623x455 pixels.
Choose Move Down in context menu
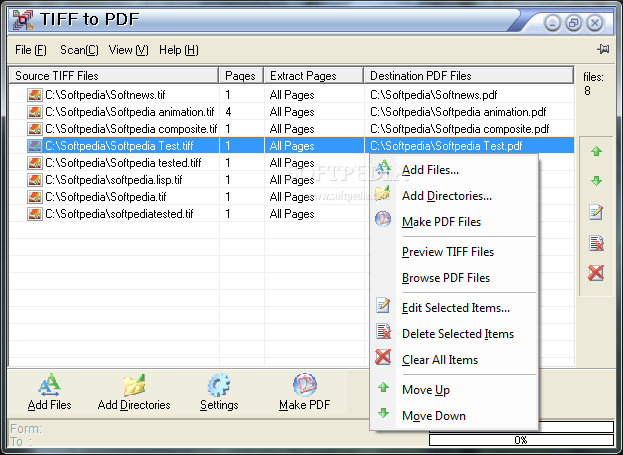point(454,416)
